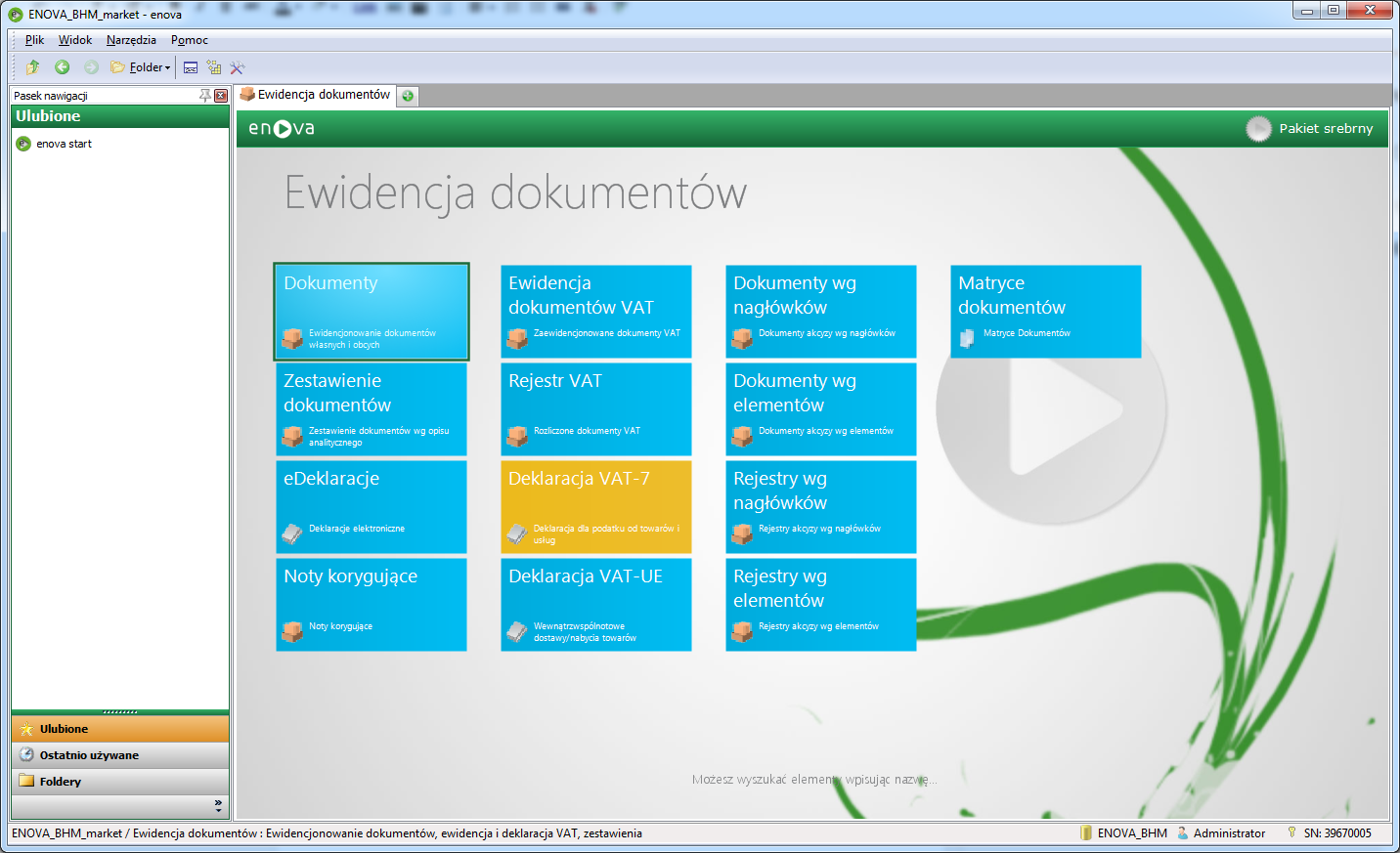1400x853 pixels.
Task: Click the yellow organize tiles toolbar icon
Action: pyautogui.click(x=213, y=67)
